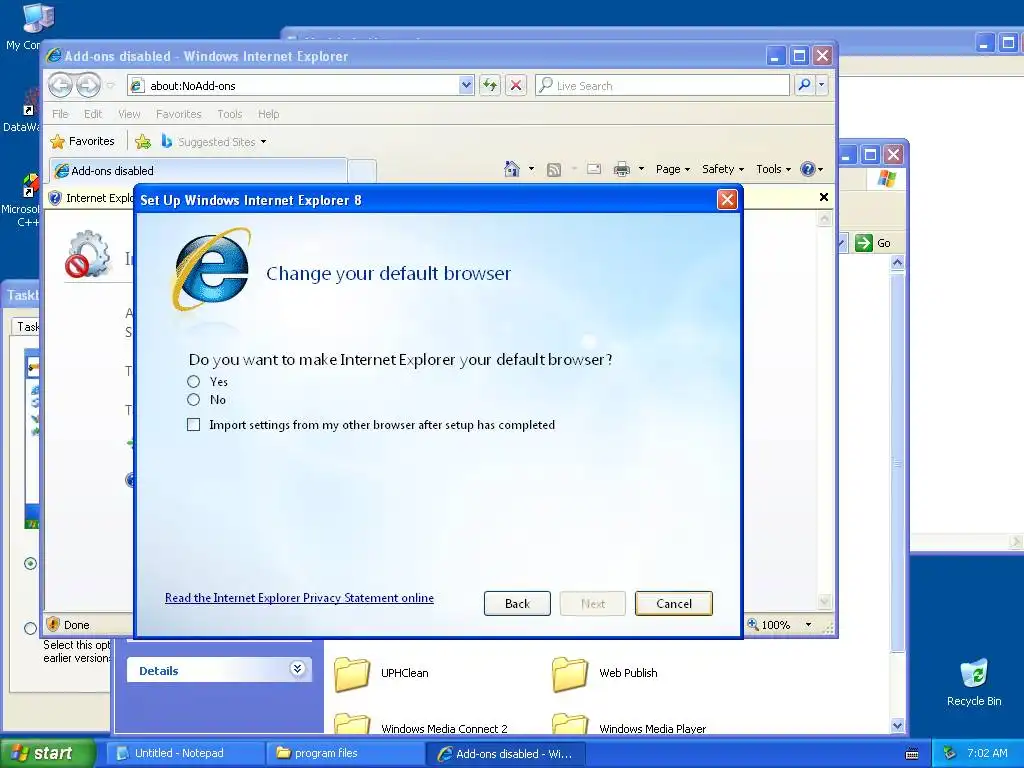Click the security shield in status bar

[54, 624]
